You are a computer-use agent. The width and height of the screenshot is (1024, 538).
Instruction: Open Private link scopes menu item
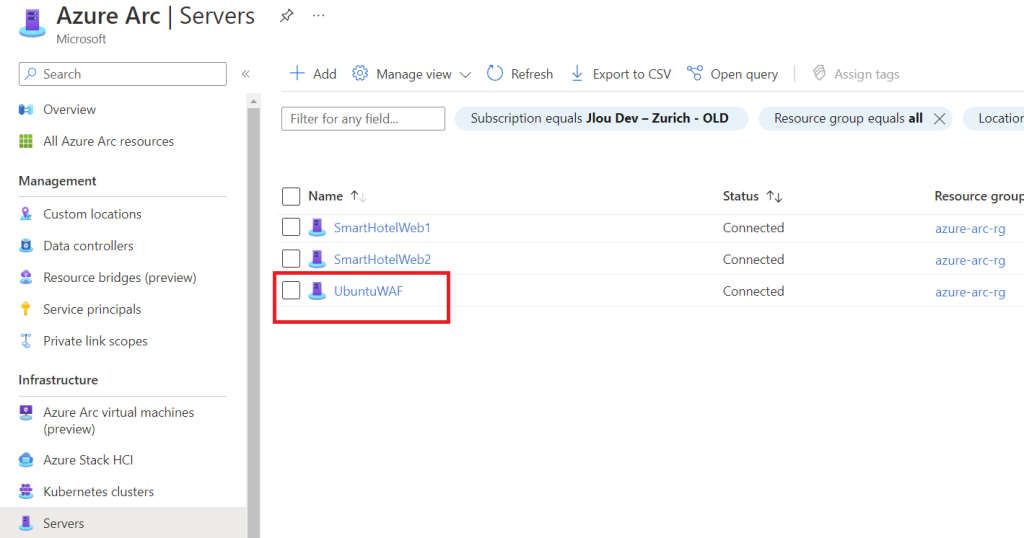click(95, 341)
